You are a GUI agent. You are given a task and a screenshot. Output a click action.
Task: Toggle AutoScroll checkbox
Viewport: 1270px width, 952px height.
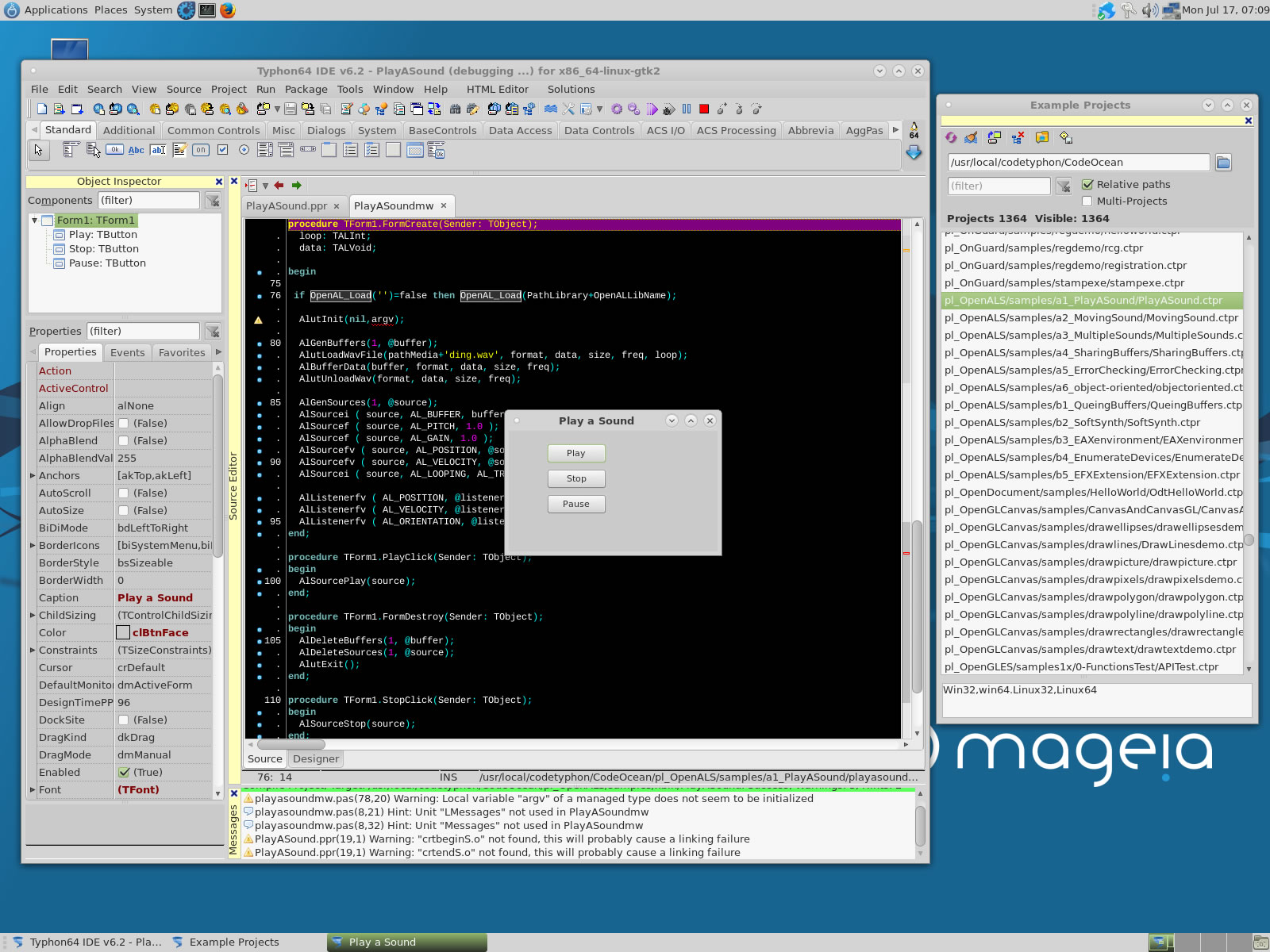[124, 493]
